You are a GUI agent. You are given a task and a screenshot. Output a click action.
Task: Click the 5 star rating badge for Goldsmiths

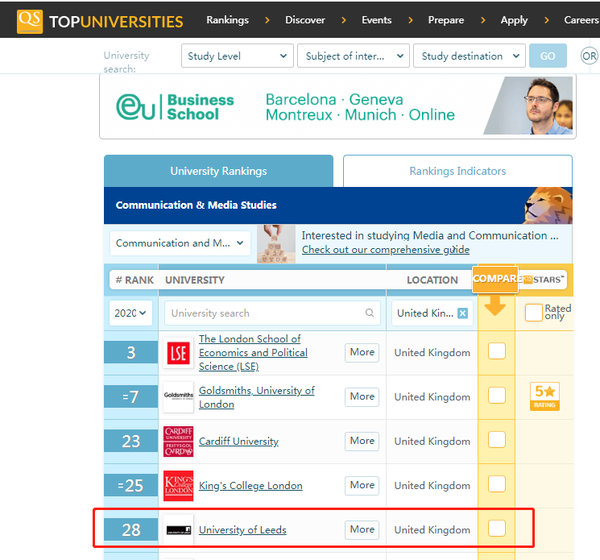pos(545,396)
